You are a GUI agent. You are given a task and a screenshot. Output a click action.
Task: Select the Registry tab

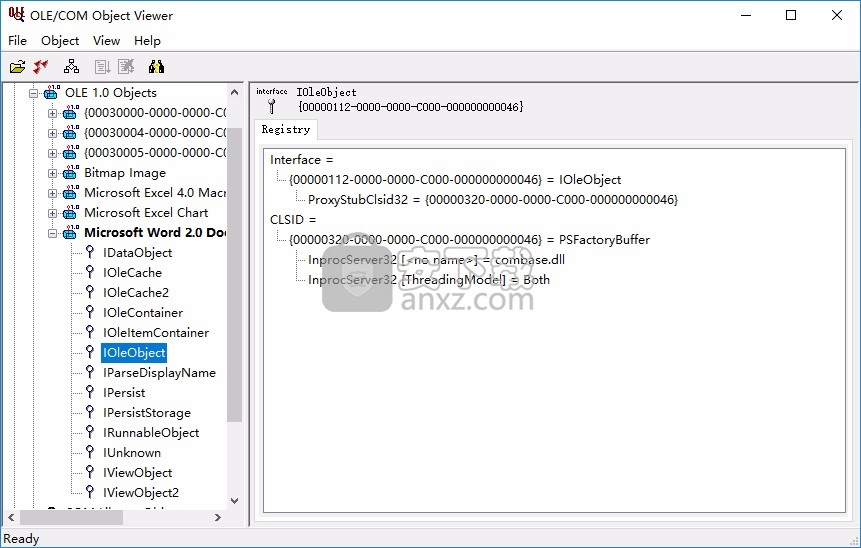pyautogui.click(x=286, y=130)
